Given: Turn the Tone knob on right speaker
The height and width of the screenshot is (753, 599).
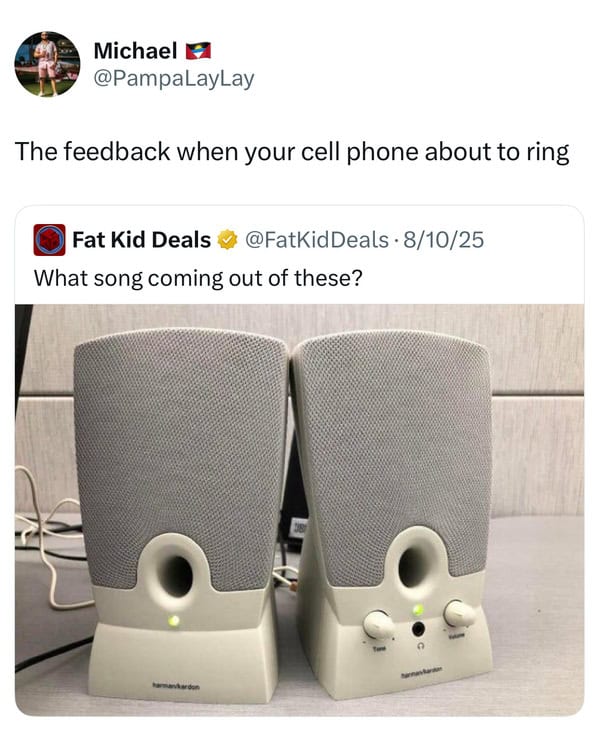Looking at the screenshot, I should (378, 624).
